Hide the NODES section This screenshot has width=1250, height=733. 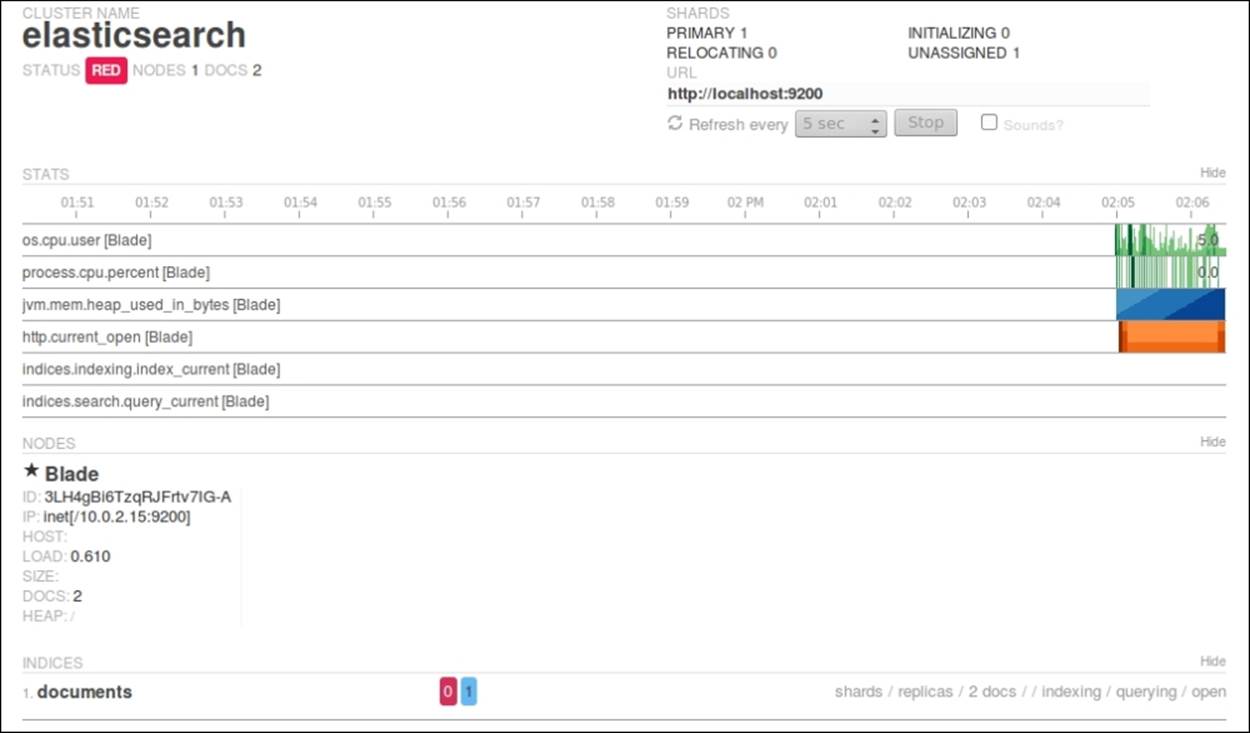click(x=1212, y=442)
